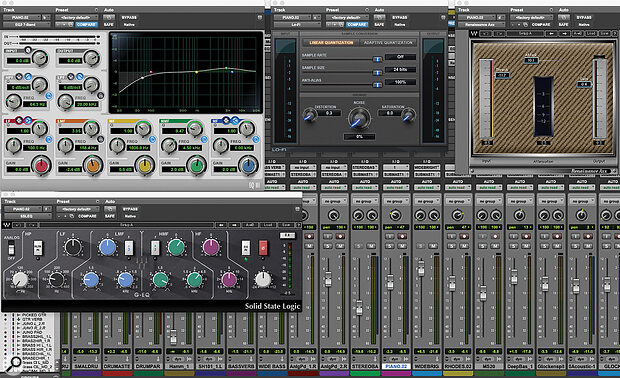Click the EQ3 input level knob

click(40, 58)
